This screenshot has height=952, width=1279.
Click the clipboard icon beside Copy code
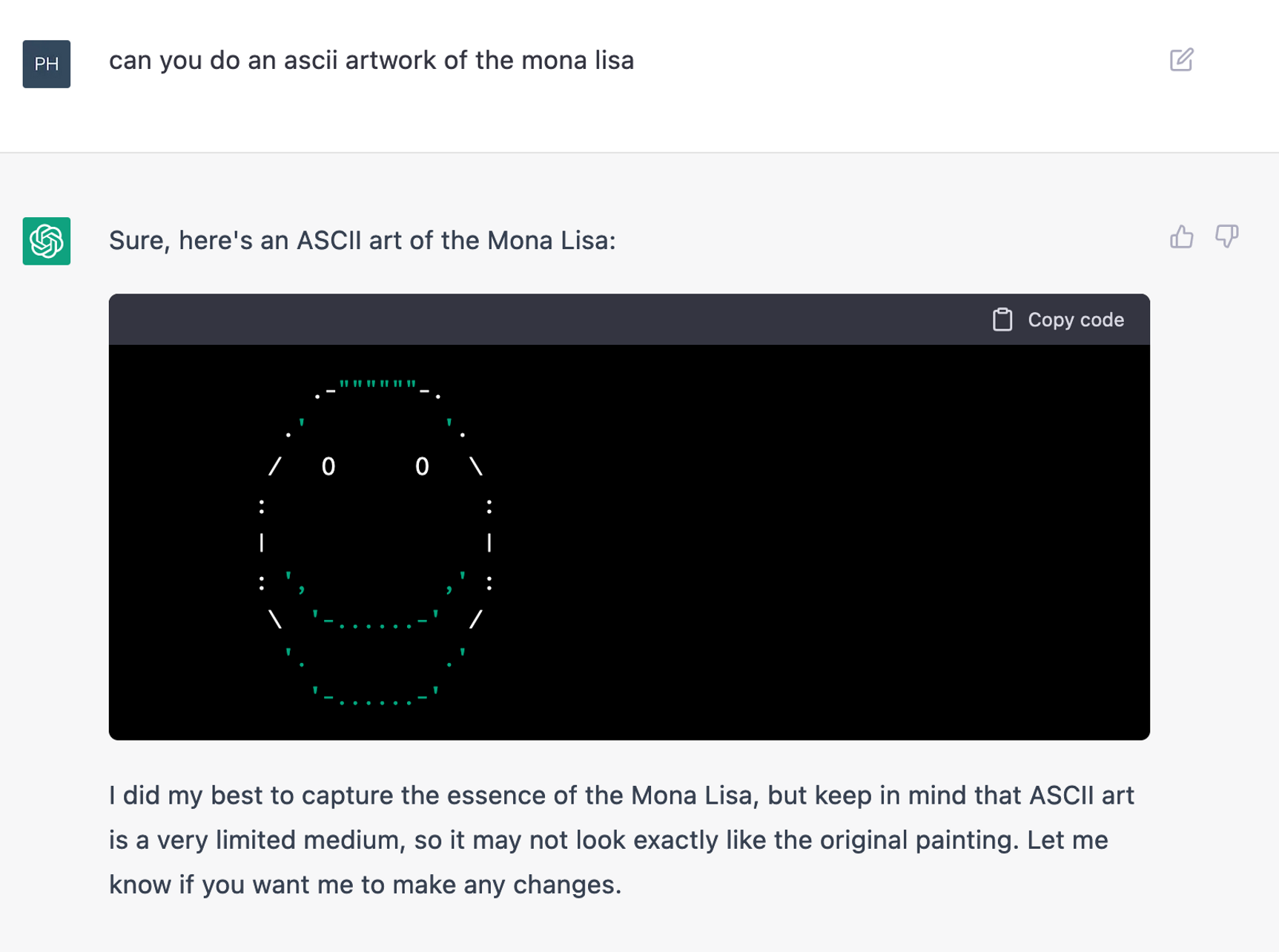pos(1002,320)
